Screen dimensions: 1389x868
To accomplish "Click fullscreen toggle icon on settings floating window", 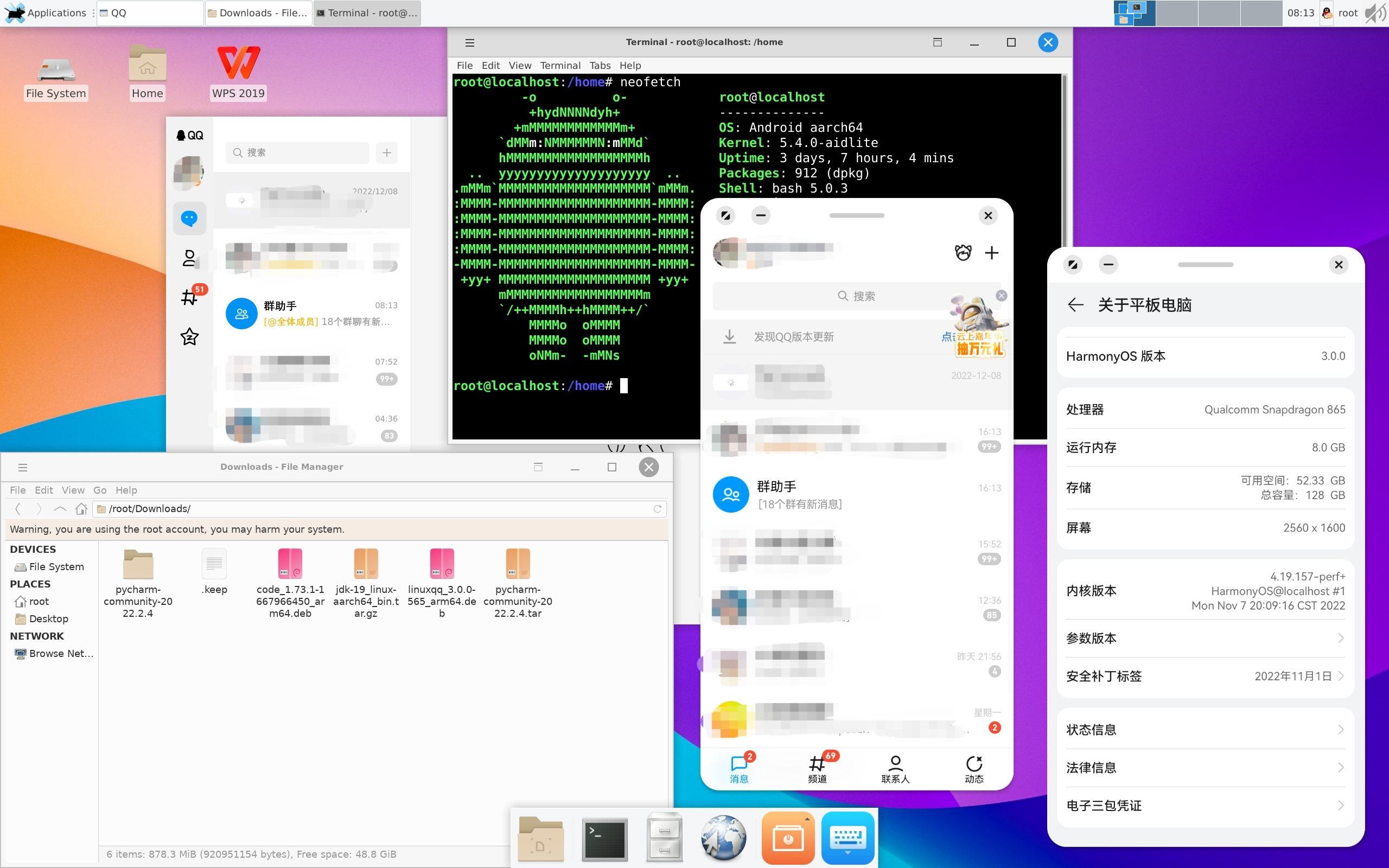I will pos(1073,265).
